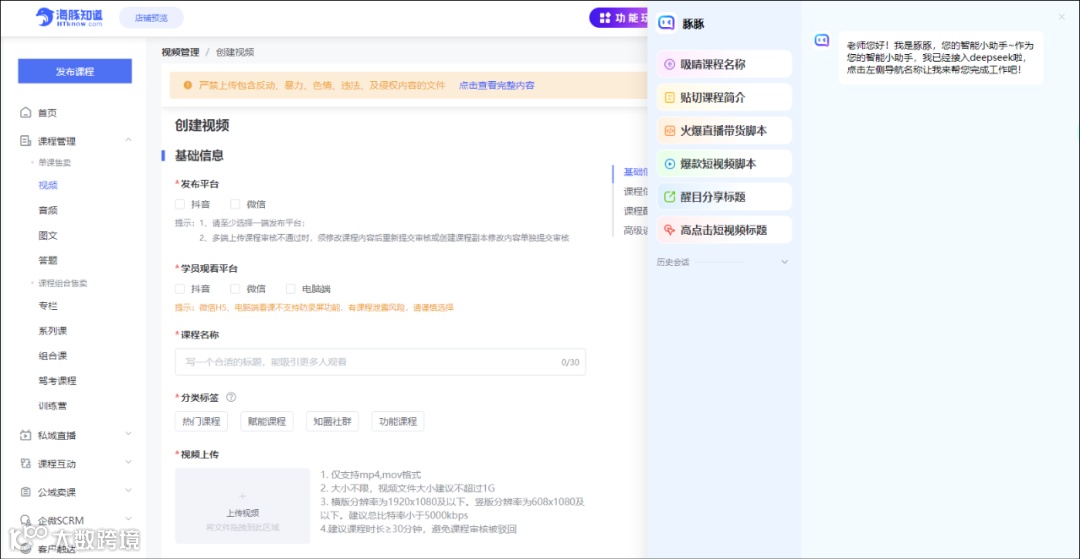Click the chat message bot avatar
Image resolution: width=1080 pixels, height=559 pixels.
pos(822,41)
